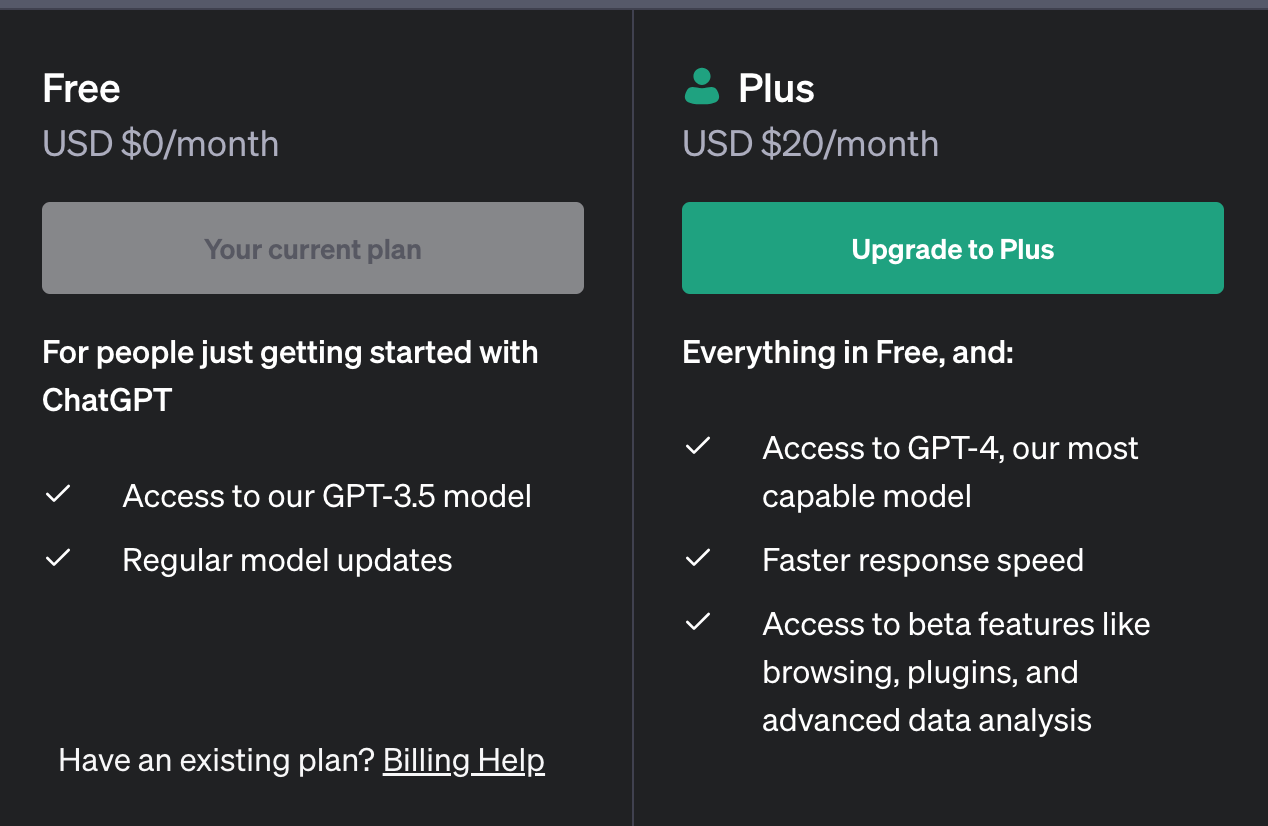Click the checkmark beside beta features access
Viewport: 1268px width, 826px height.
coord(698,622)
